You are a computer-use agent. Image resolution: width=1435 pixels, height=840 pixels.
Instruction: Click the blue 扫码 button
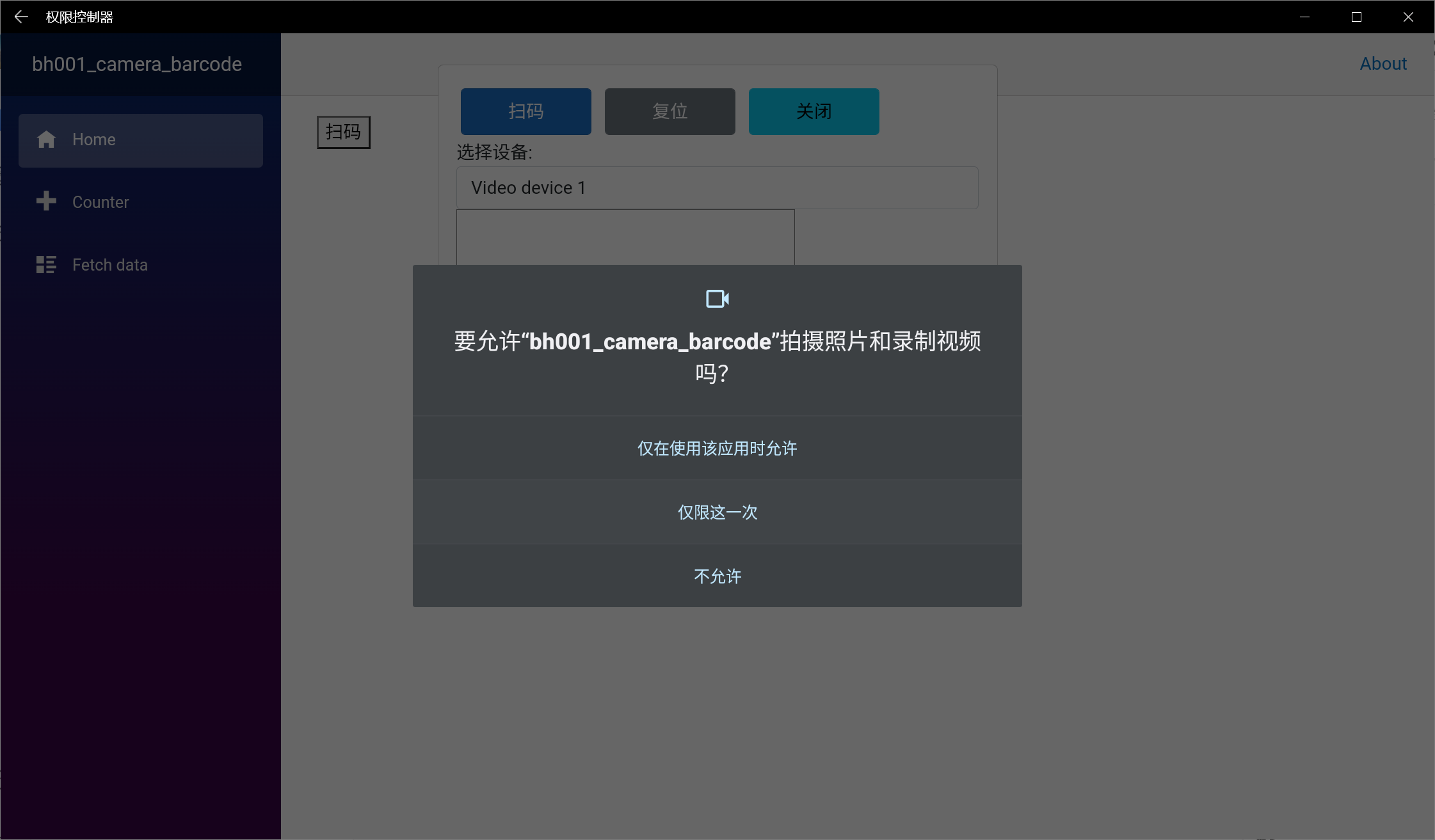(526, 111)
